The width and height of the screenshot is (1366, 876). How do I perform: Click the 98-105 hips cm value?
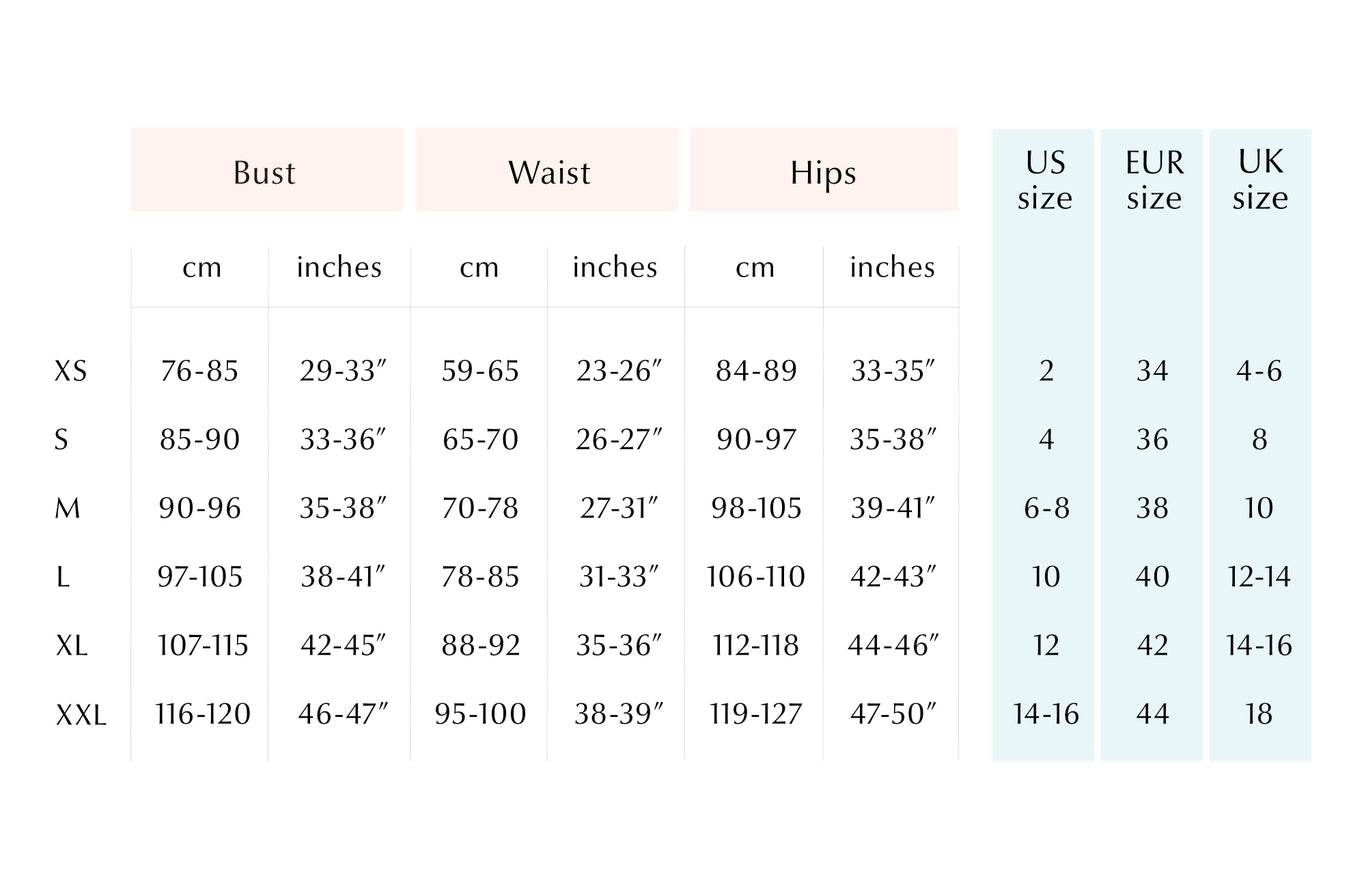[x=756, y=509]
